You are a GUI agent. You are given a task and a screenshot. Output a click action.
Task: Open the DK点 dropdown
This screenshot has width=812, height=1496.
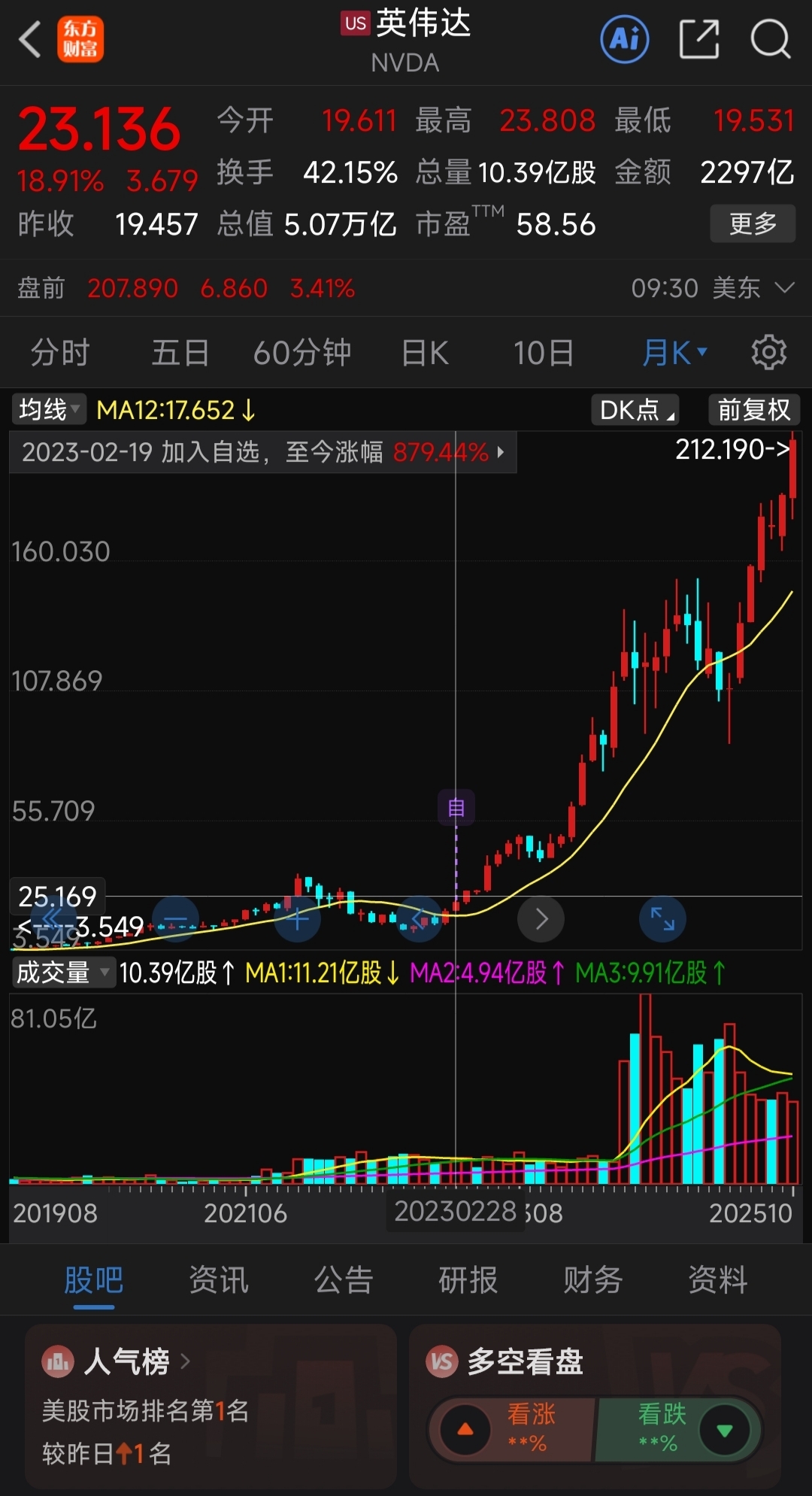635,410
